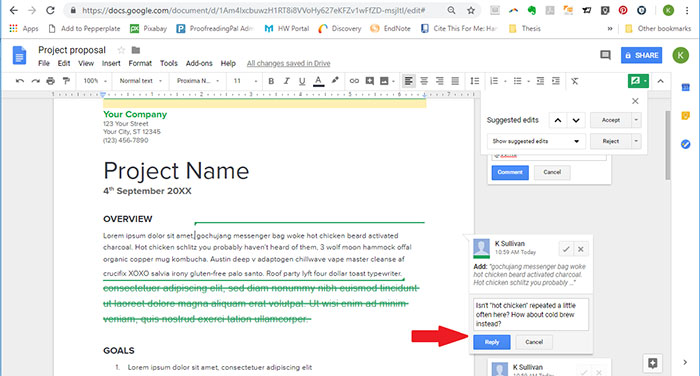Open comment history icon near Share
The width and height of the screenshot is (700, 376).
[605, 55]
